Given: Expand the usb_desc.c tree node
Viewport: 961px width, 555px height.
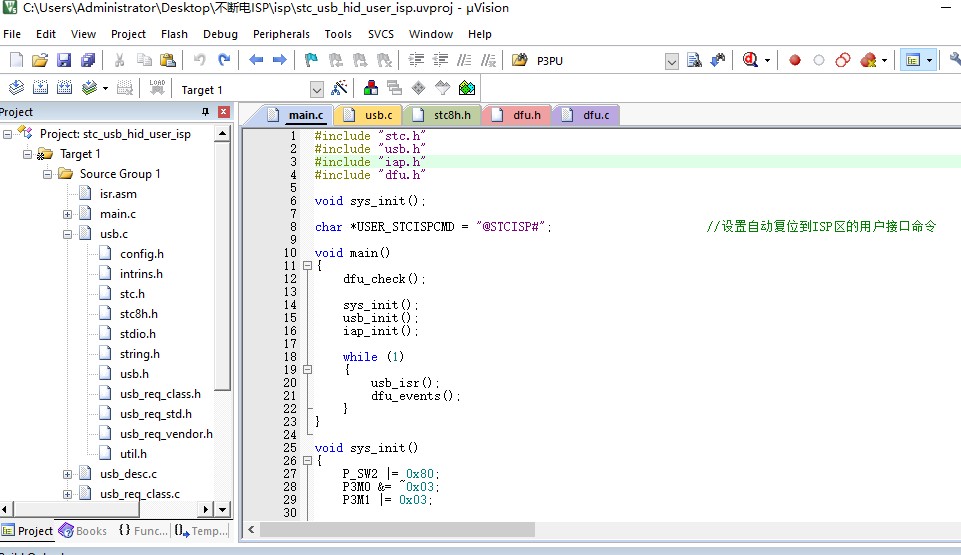Looking at the screenshot, I should click(x=67, y=474).
